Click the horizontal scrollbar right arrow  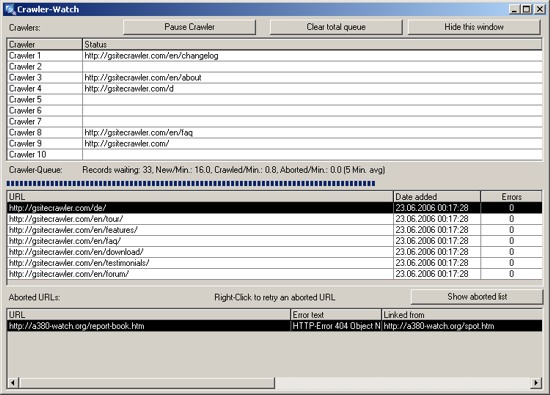click(536, 383)
